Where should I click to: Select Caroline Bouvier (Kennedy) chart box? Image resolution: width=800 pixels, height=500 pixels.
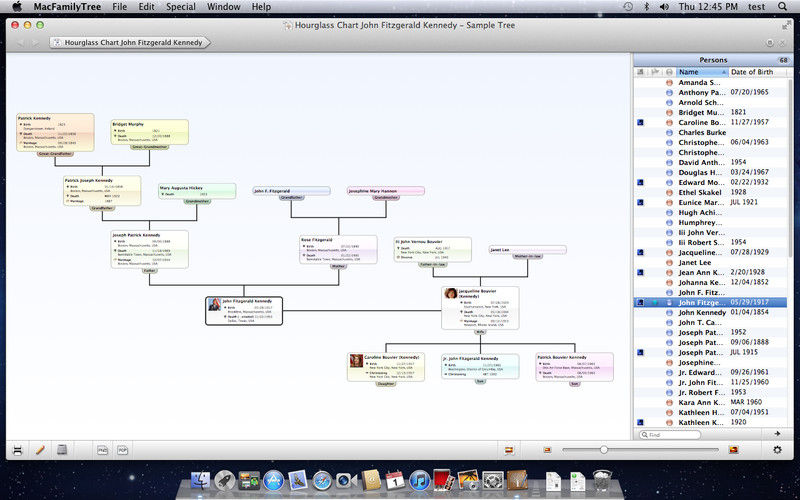[386, 367]
